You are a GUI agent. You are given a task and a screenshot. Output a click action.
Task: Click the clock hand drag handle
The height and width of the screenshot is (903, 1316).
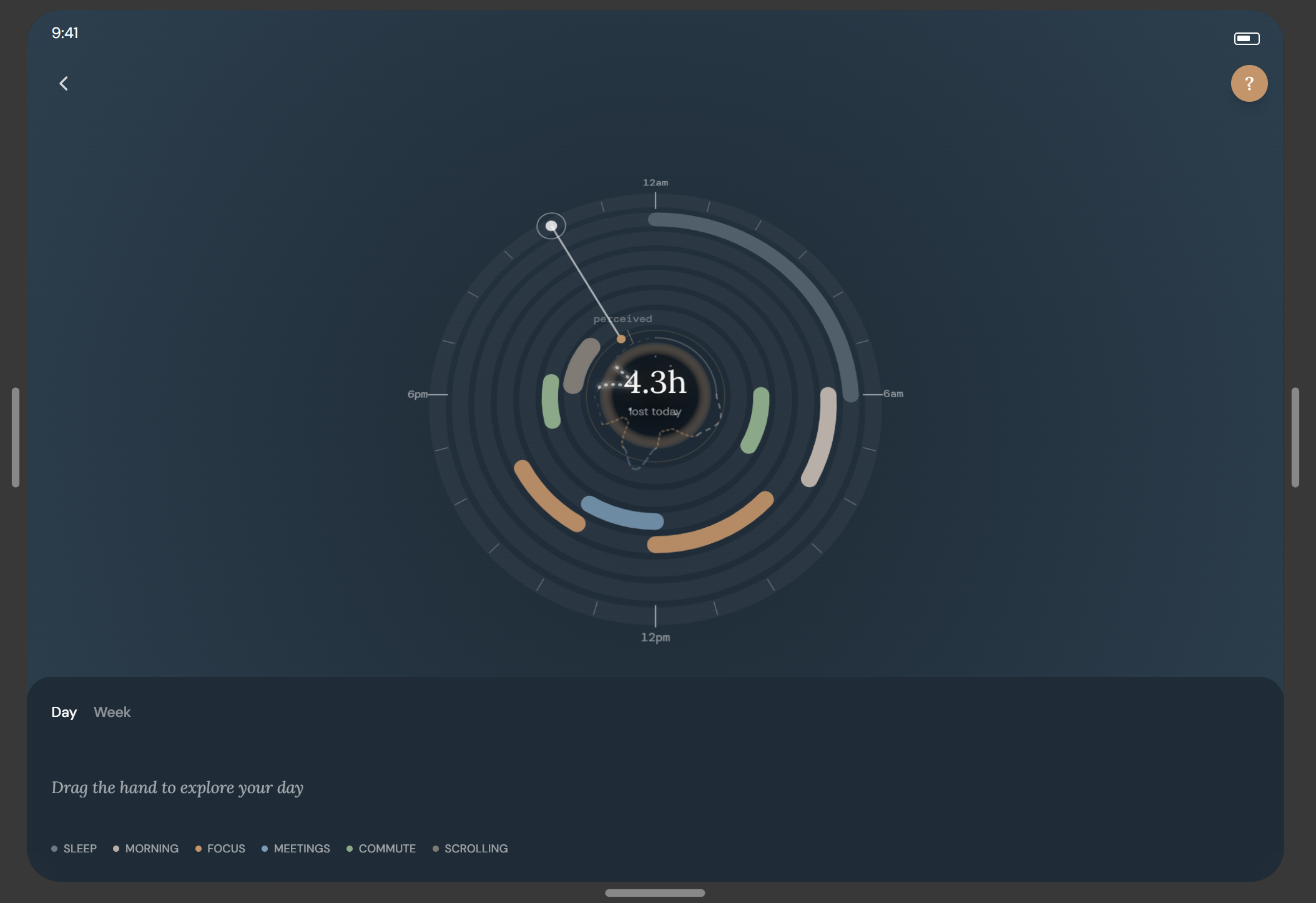(x=551, y=226)
